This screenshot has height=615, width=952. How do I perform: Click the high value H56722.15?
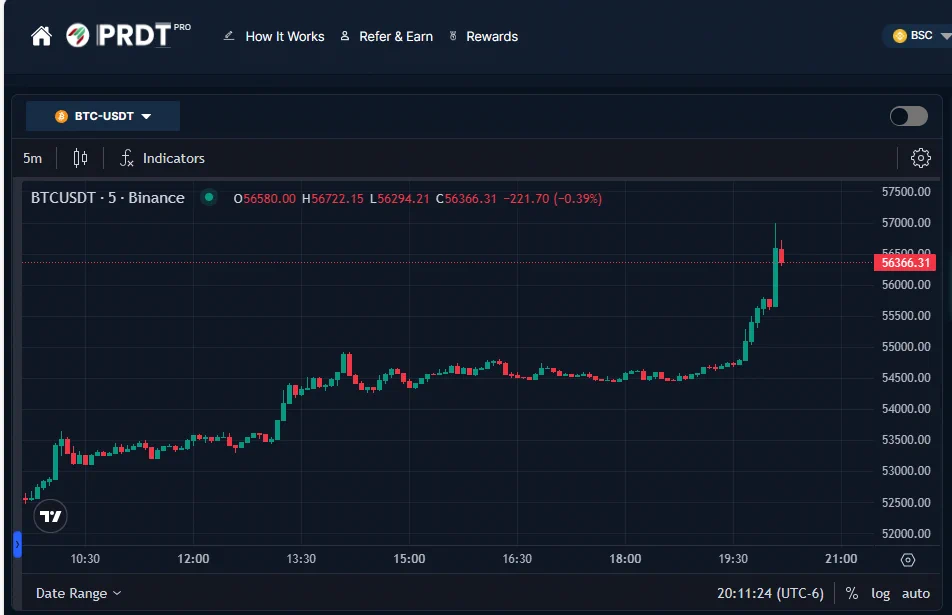point(333,199)
